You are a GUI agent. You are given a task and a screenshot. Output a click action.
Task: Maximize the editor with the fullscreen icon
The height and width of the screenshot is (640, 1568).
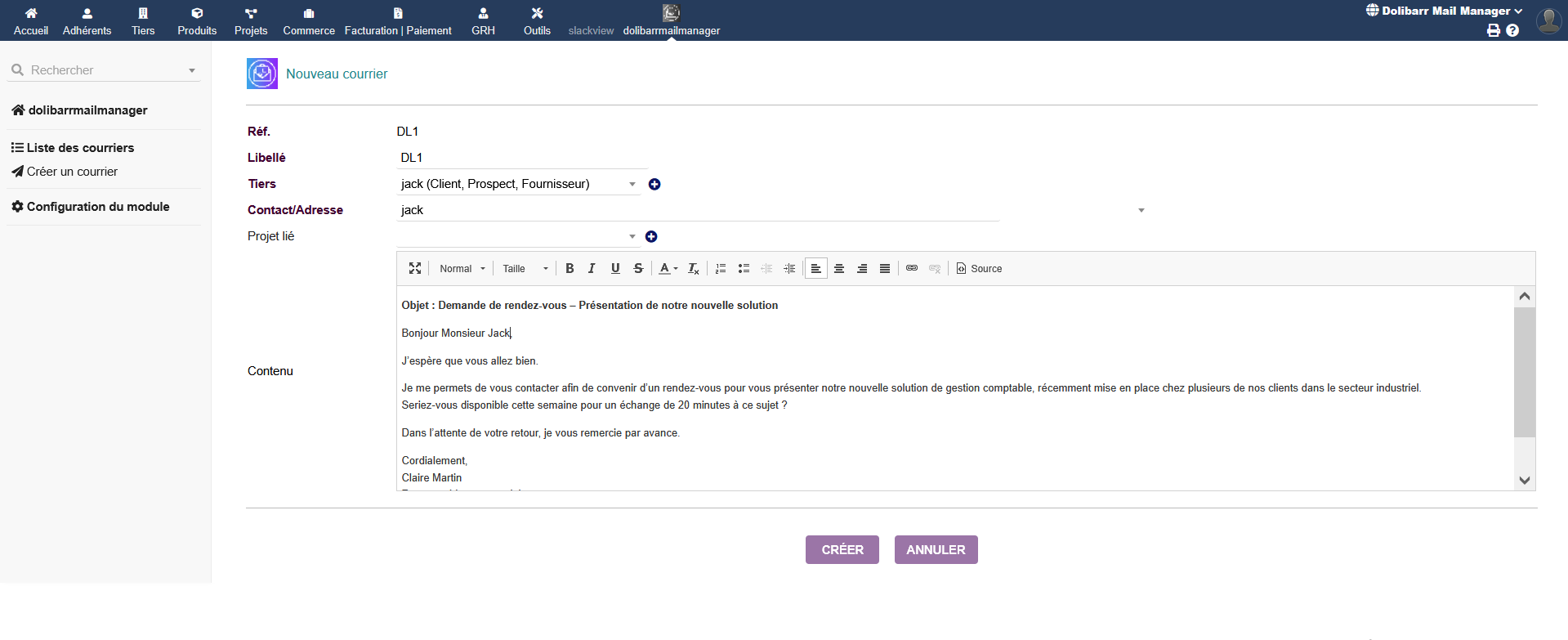coord(415,268)
